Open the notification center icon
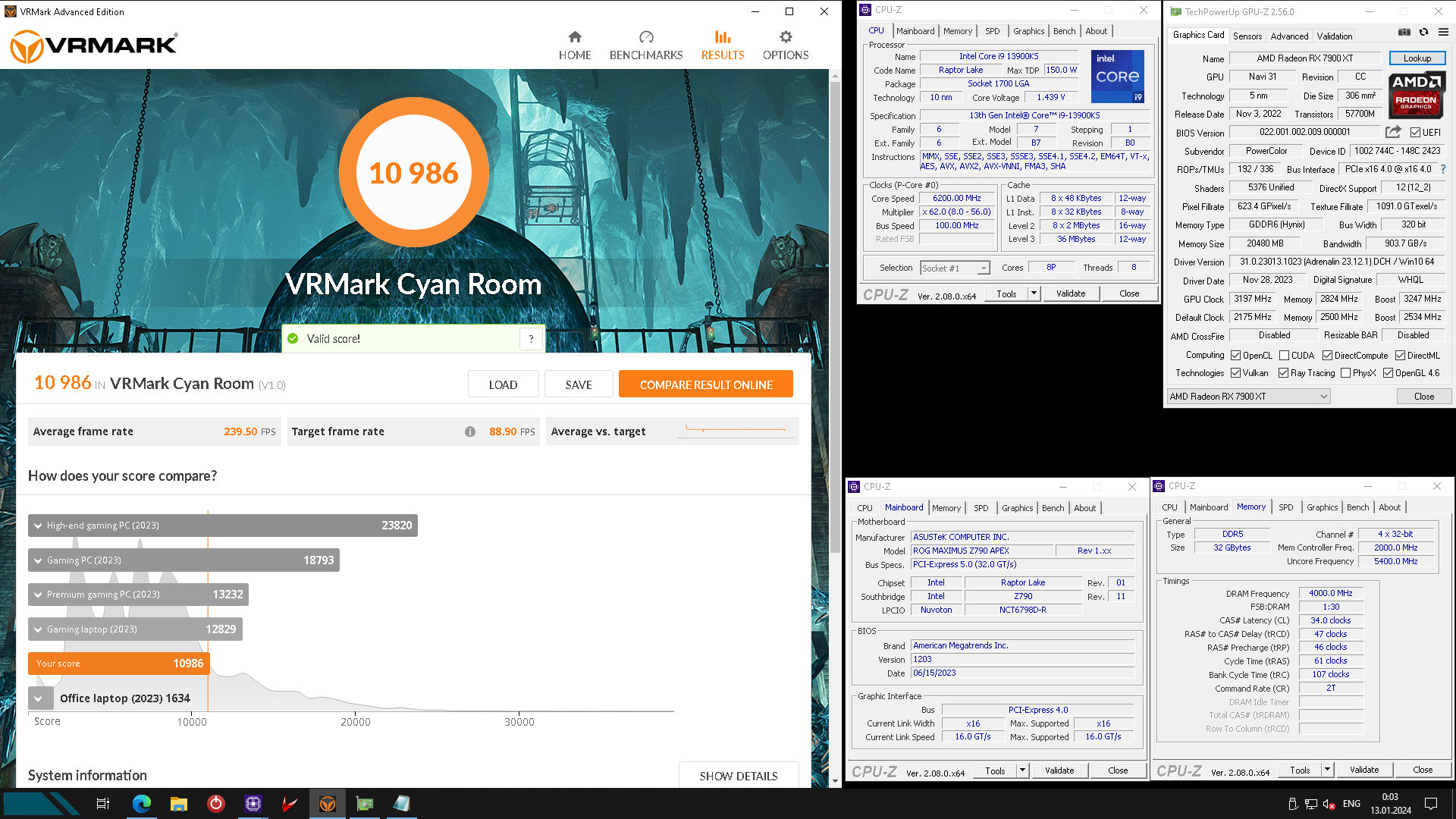This screenshot has width=1456, height=819. pos(1431,804)
